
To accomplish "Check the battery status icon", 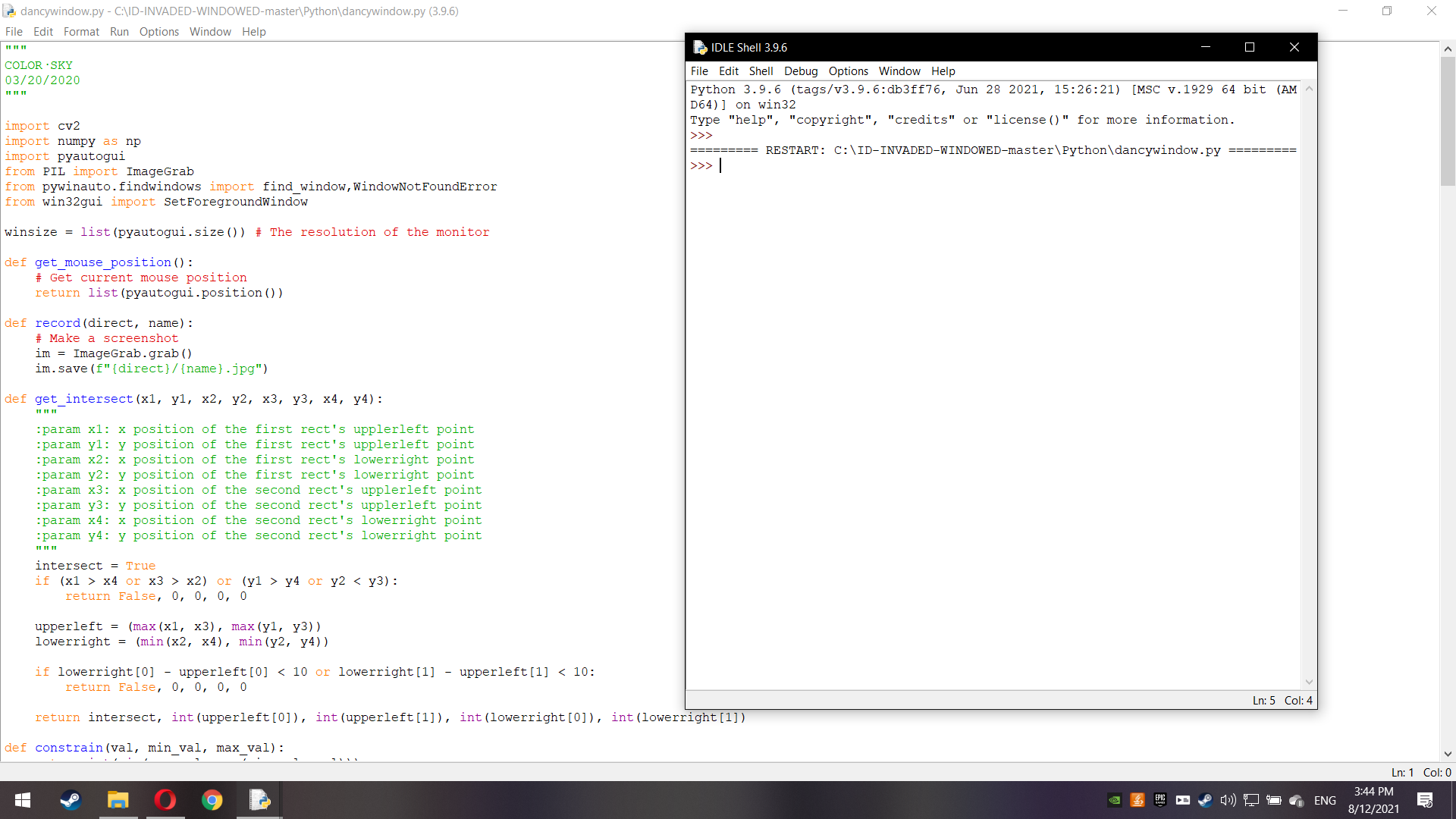I will point(1274,800).
